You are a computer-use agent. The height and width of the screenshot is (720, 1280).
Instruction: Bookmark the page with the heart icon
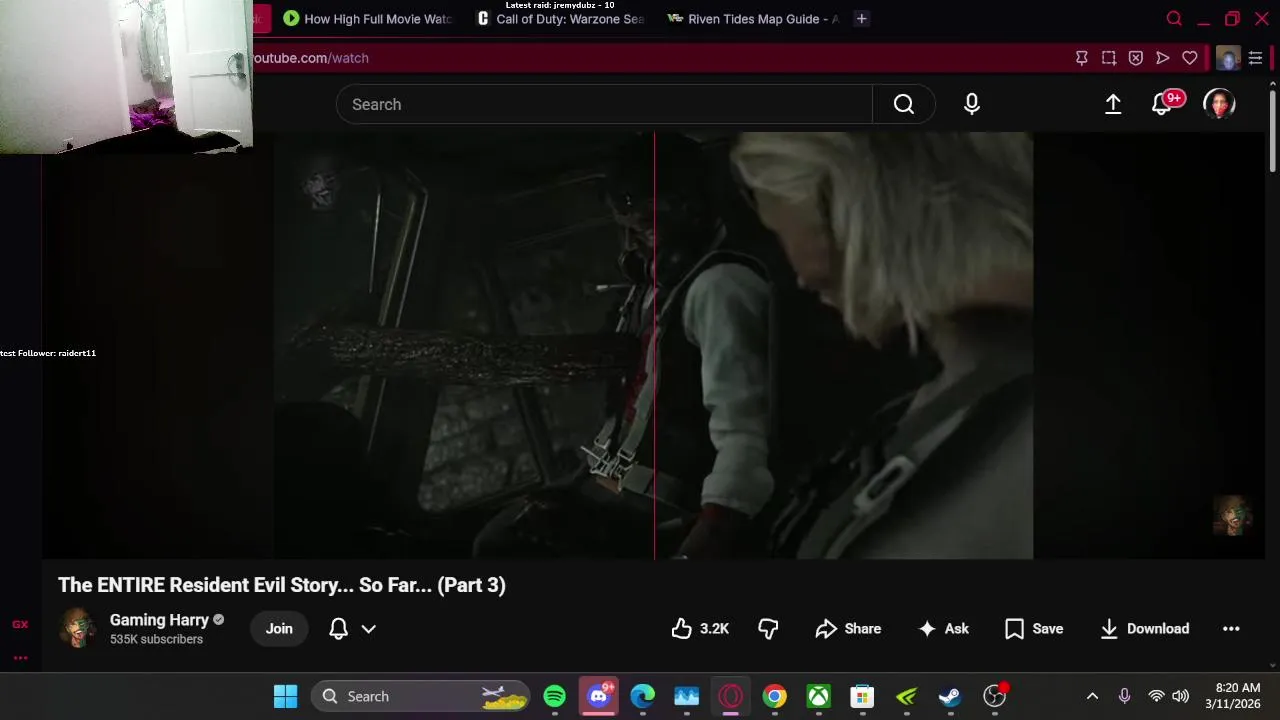(x=1190, y=58)
